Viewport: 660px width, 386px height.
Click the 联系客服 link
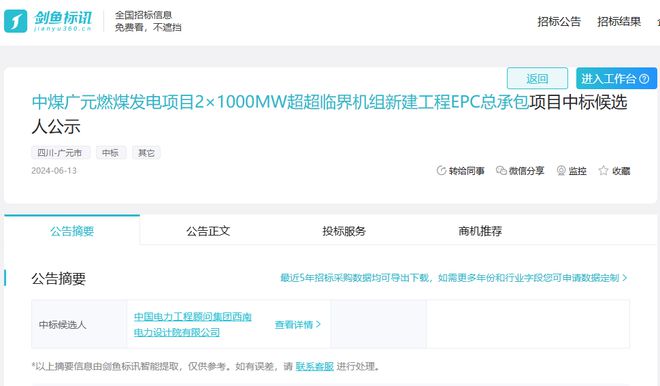[314, 366]
